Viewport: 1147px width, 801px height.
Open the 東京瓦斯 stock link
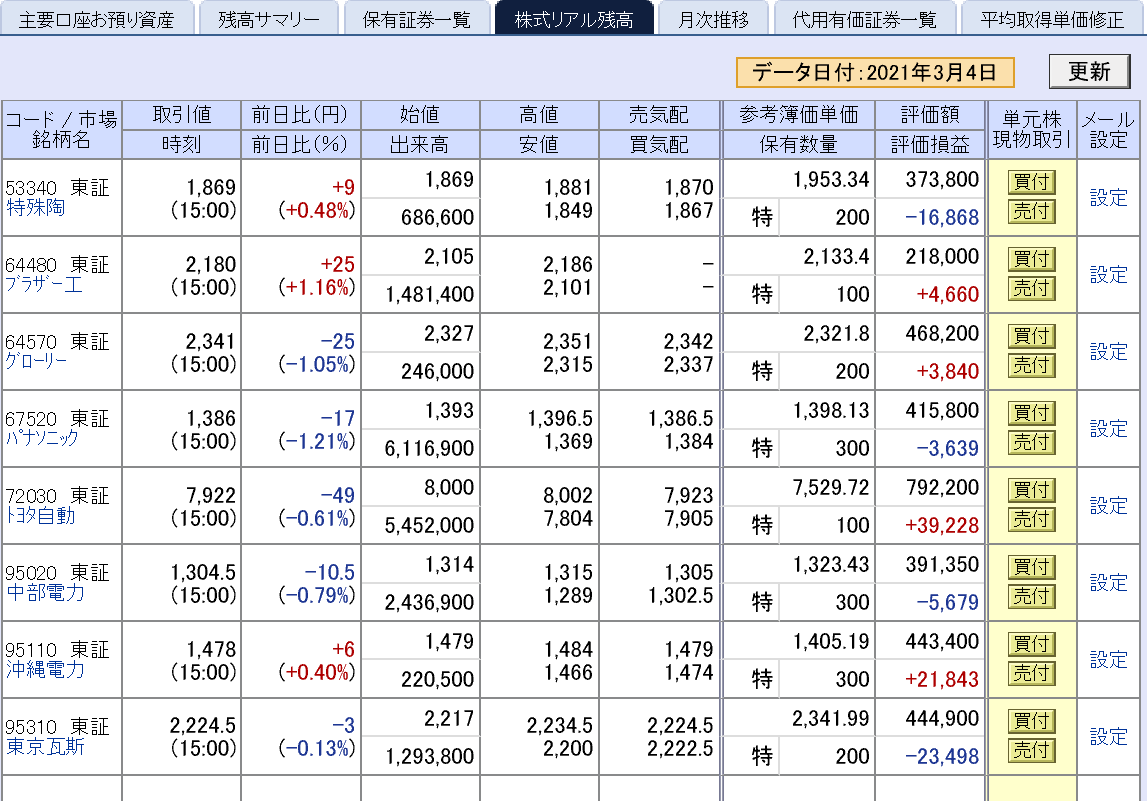[45, 746]
